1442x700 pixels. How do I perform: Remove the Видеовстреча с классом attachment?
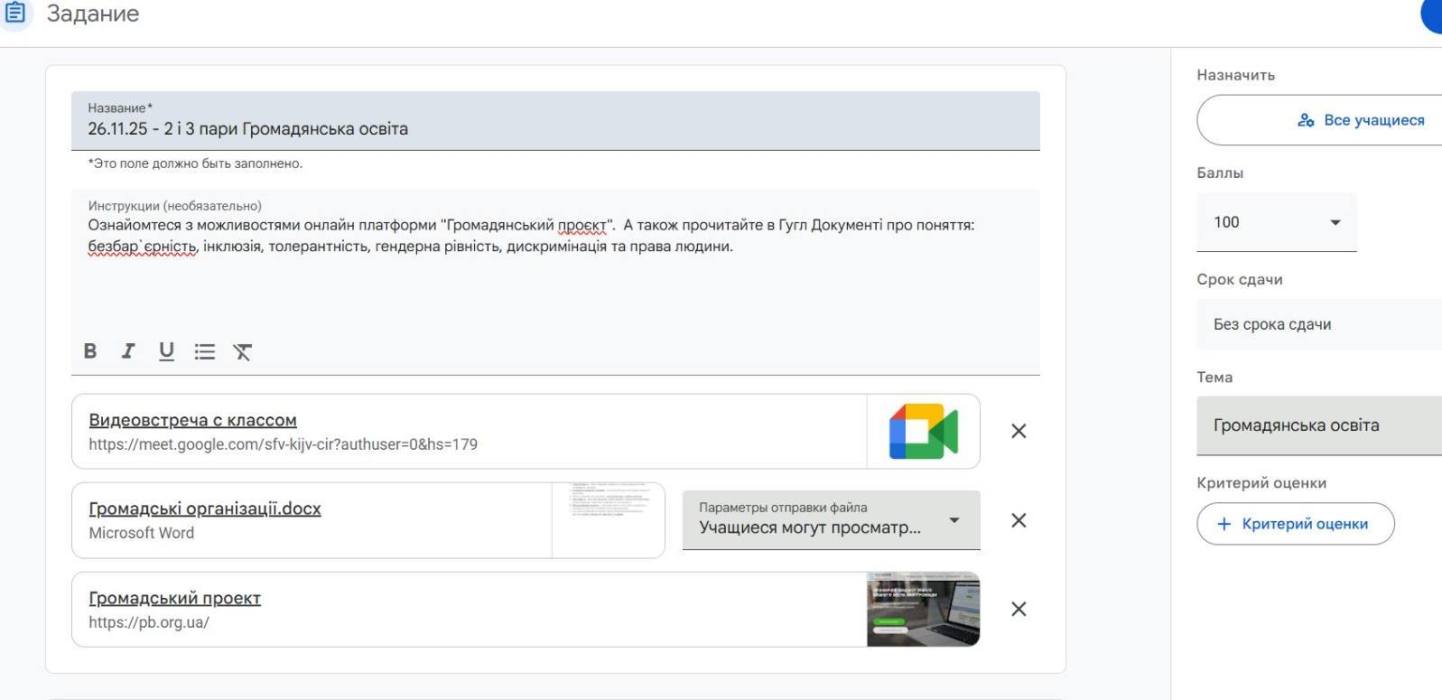click(1018, 431)
